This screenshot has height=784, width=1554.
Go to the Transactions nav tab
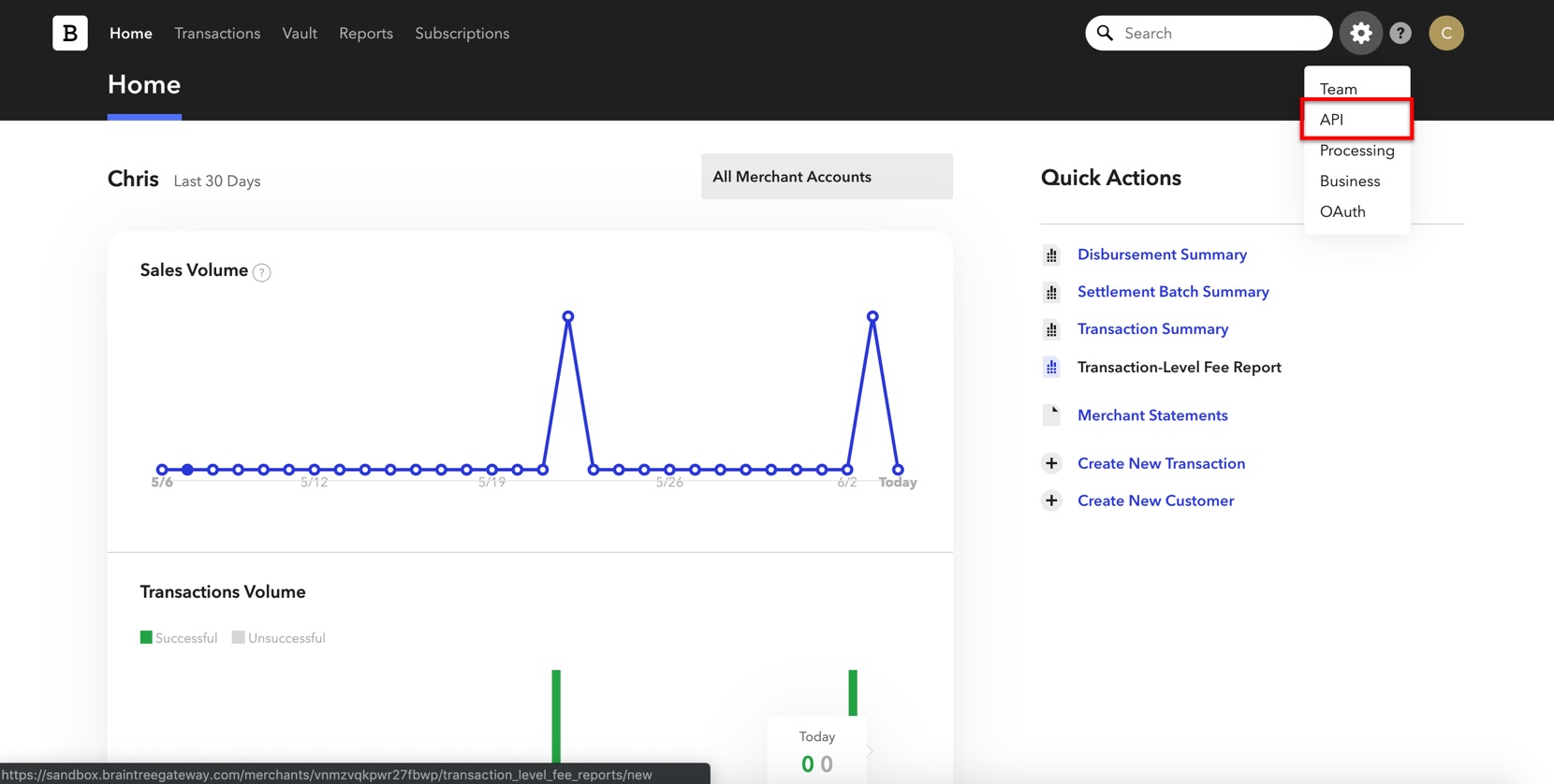coord(217,33)
